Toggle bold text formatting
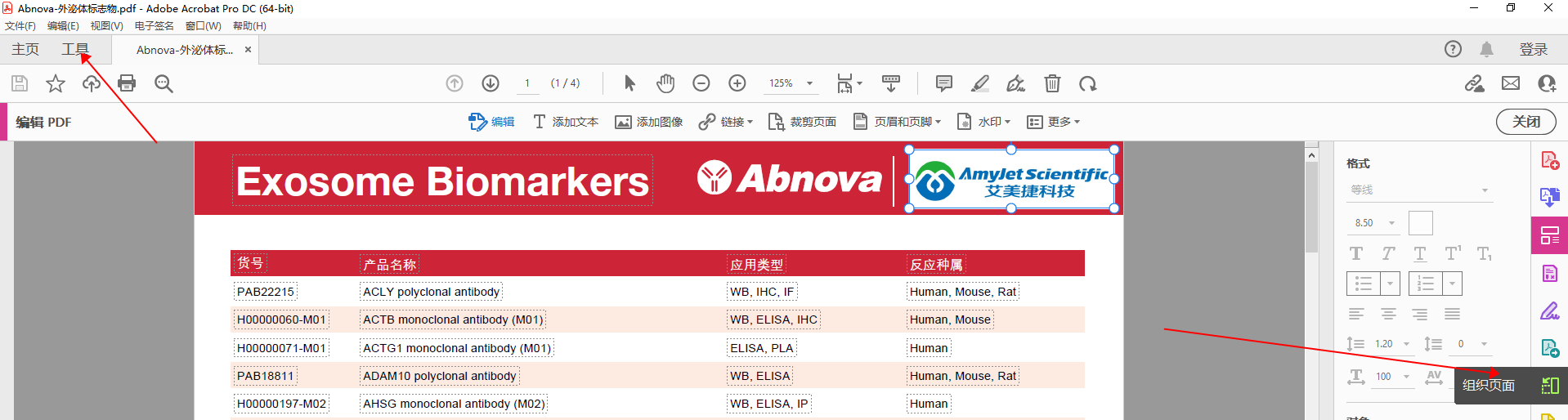This screenshot has height=420, width=1568. [x=1356, y=253]
